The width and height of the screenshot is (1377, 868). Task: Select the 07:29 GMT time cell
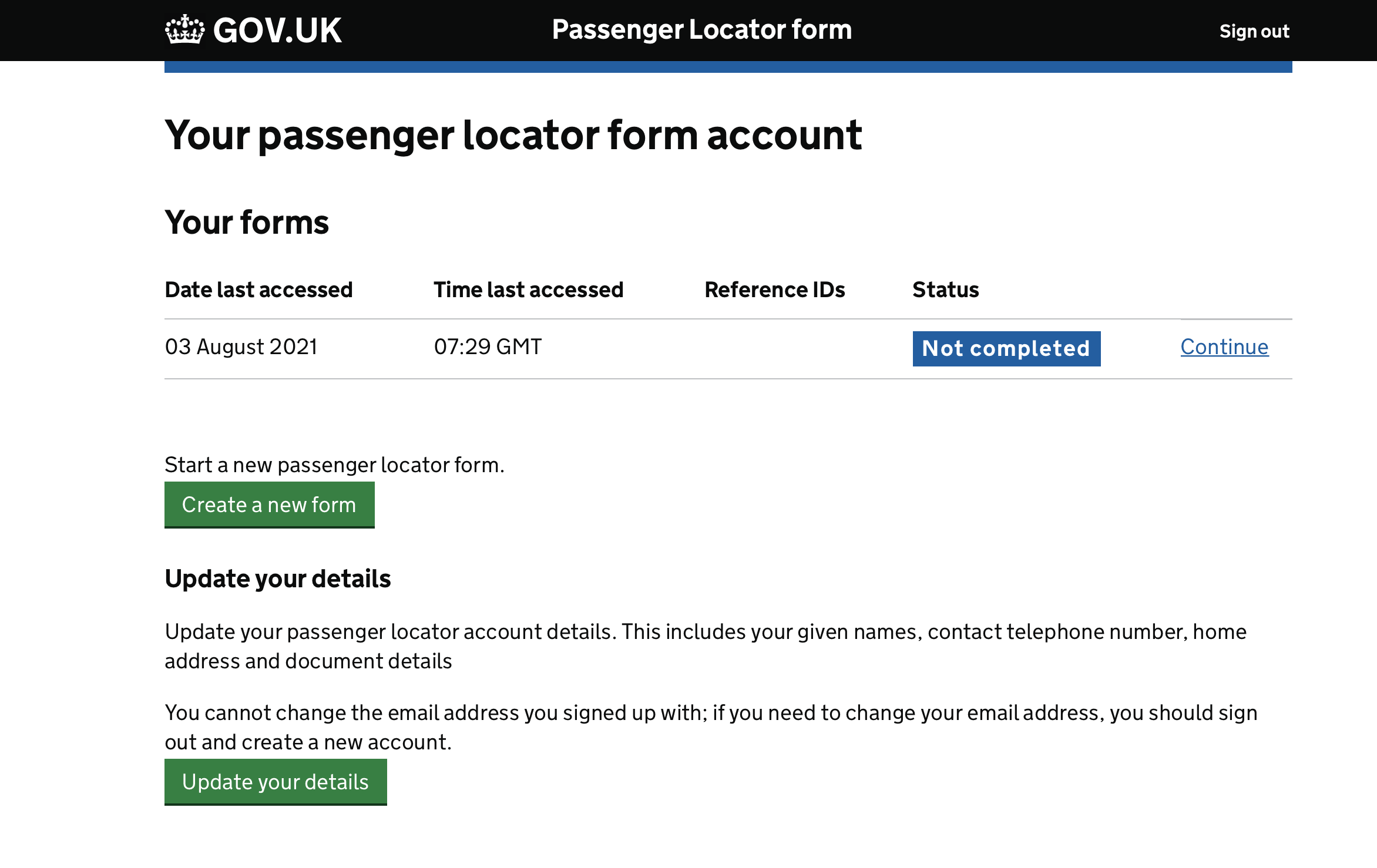tap(488, 347)
